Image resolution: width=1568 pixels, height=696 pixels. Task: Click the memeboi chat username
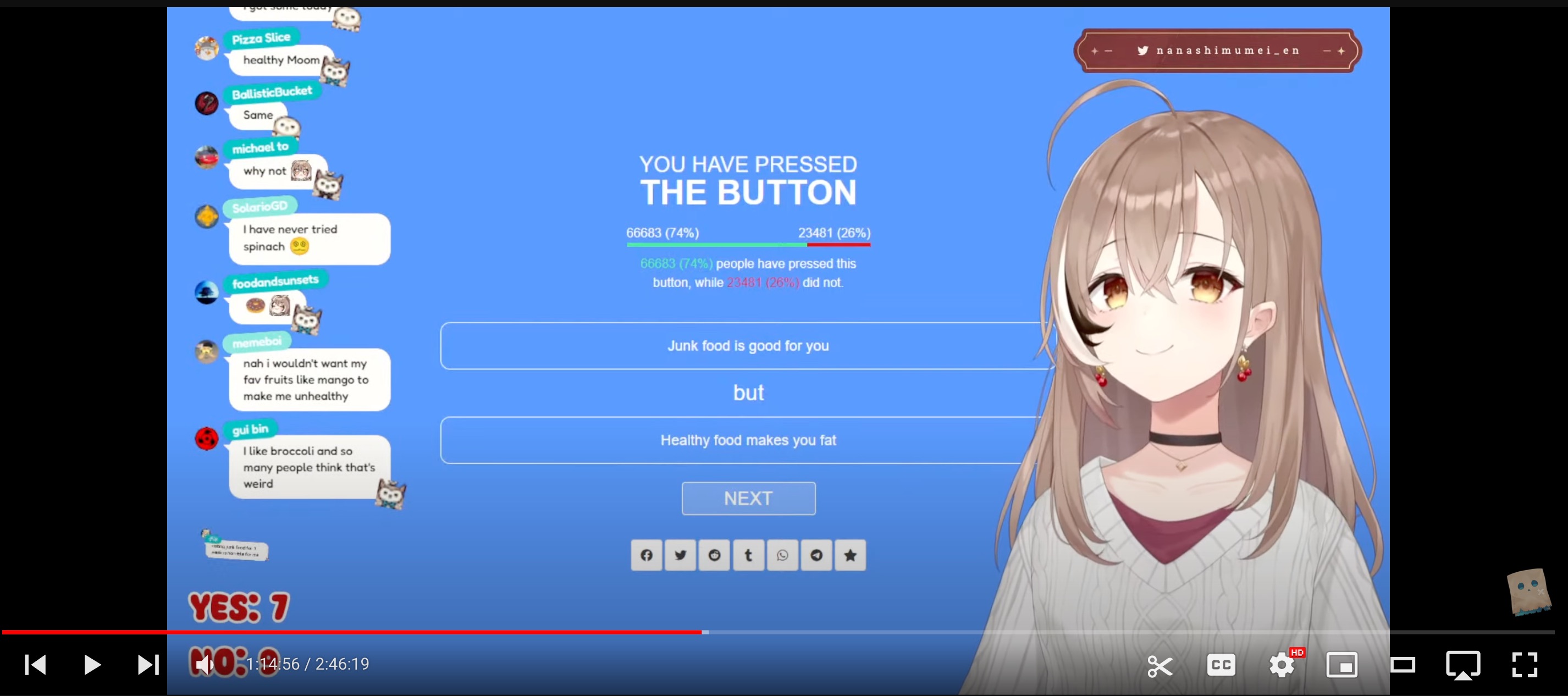coord(257,342)
